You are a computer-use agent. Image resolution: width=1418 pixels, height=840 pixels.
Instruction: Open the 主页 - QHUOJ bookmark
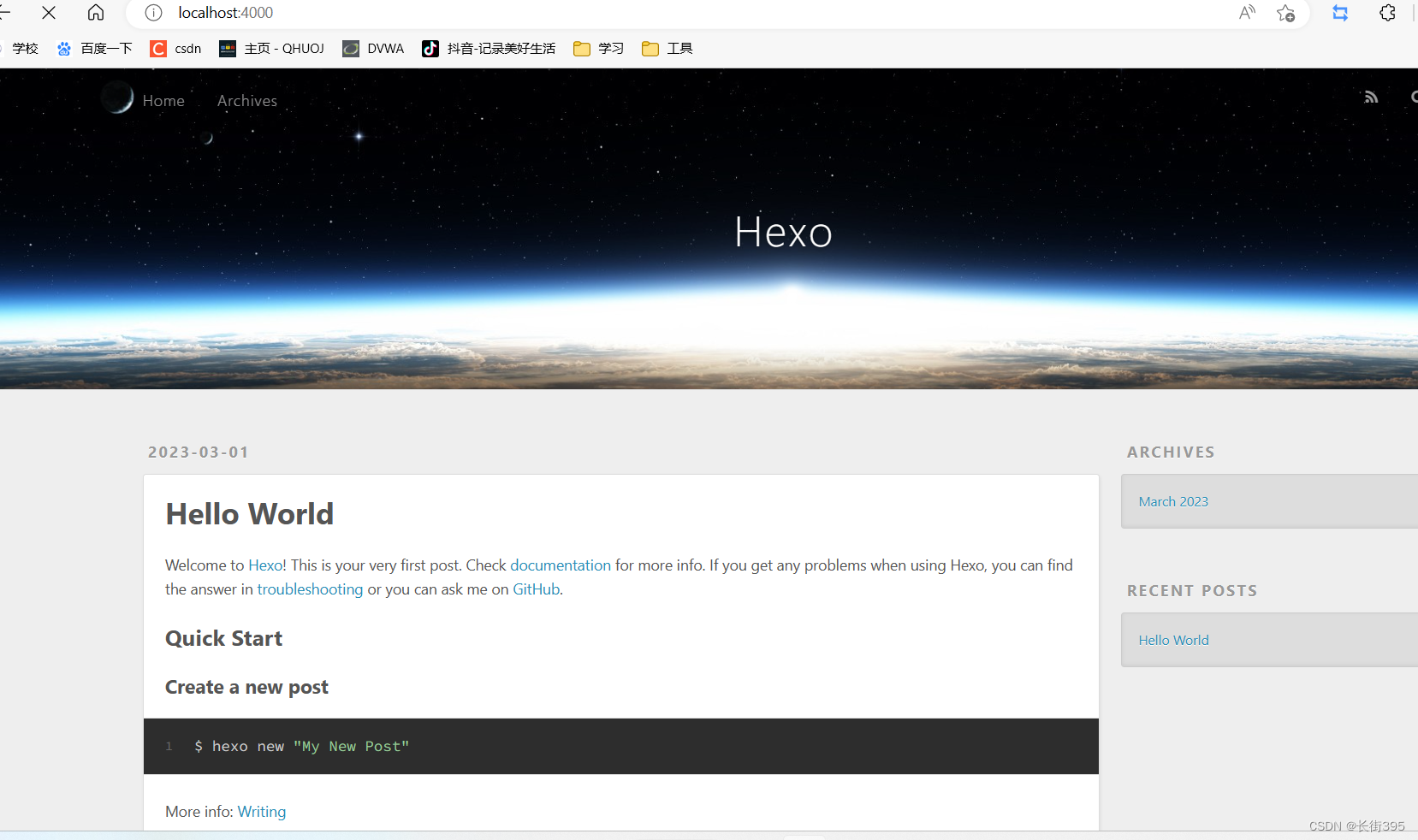(x=271, y=49)
